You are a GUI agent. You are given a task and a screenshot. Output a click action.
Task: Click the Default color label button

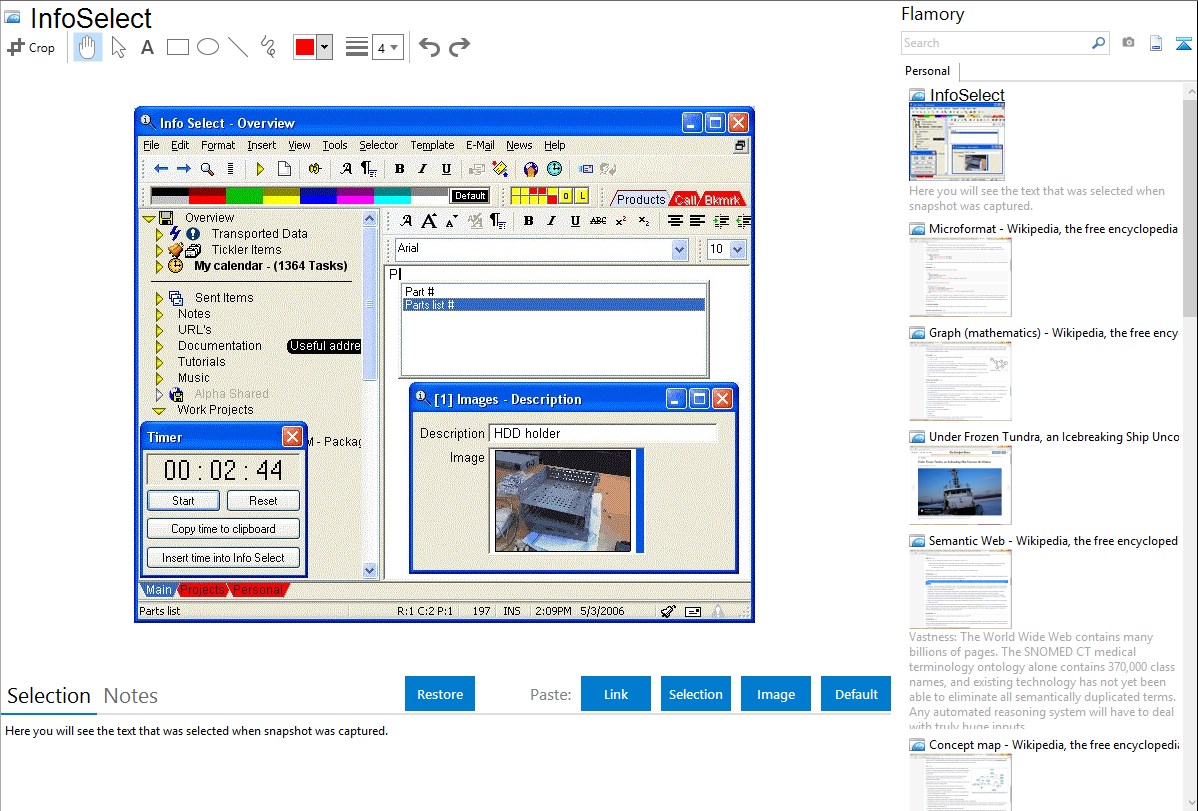pos(470,196)
